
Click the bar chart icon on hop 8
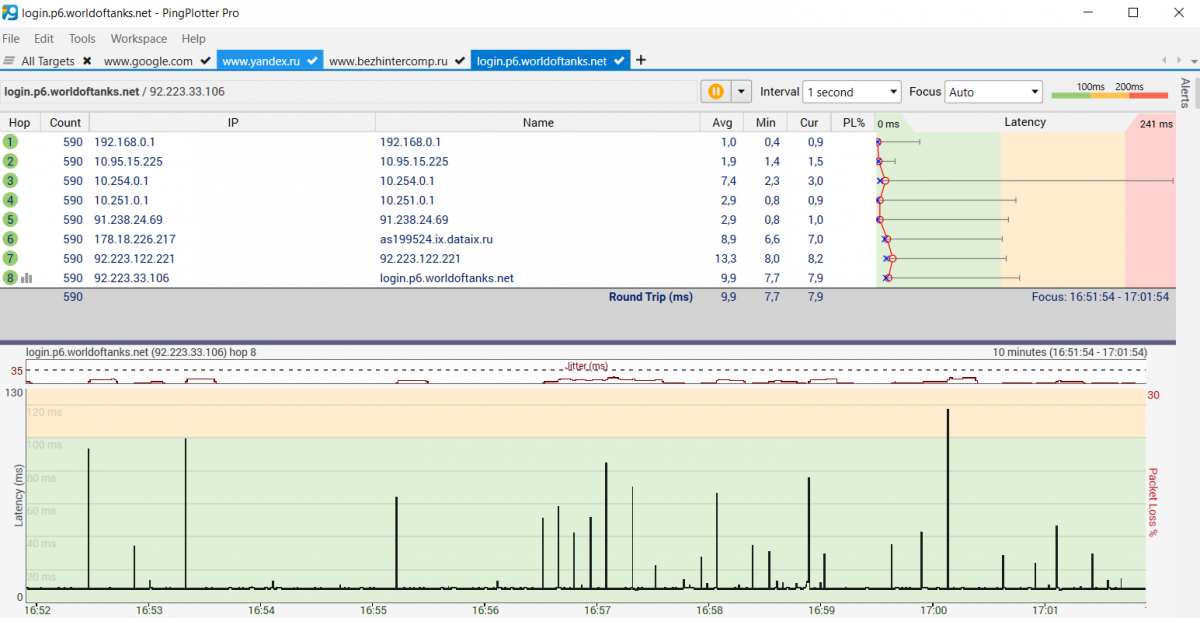click(27, 278)
